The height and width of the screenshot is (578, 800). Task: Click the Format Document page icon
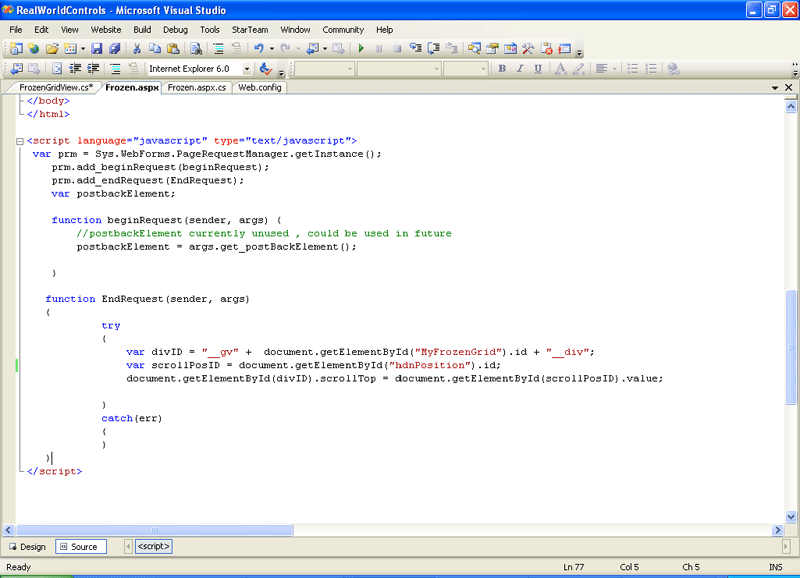[x=57, y=68]
